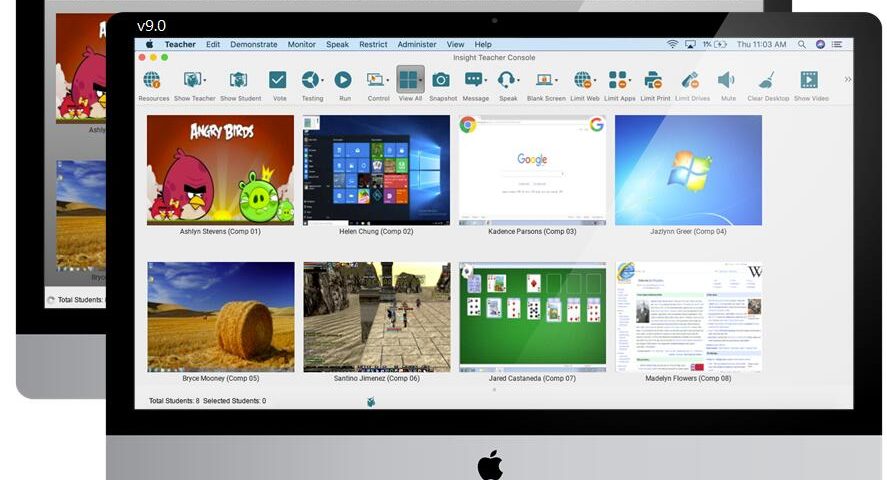Toggle Blank Screen on student computers
887x480 pixels.
(545, 81)
